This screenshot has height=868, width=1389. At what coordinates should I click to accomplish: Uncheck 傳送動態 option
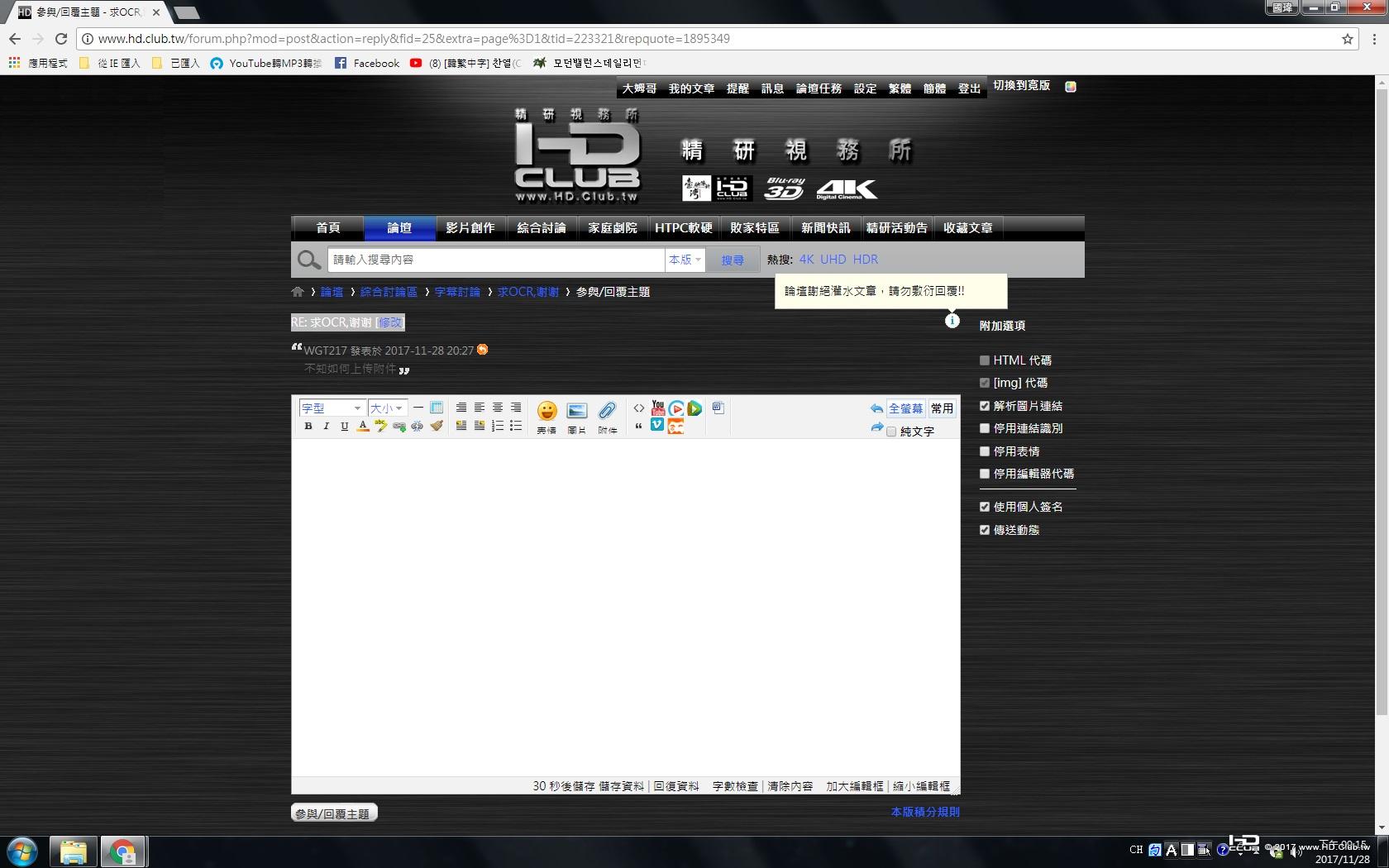985,530
